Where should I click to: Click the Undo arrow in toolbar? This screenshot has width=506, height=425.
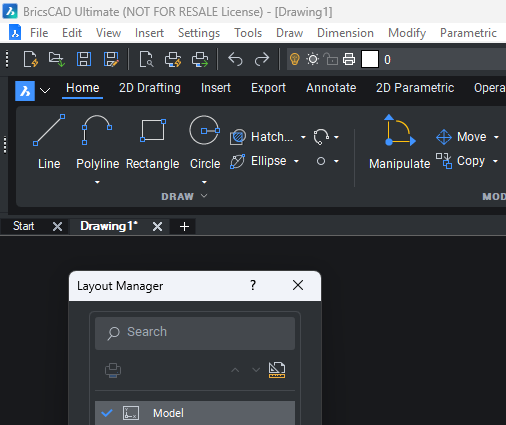[x=235, y=60]
